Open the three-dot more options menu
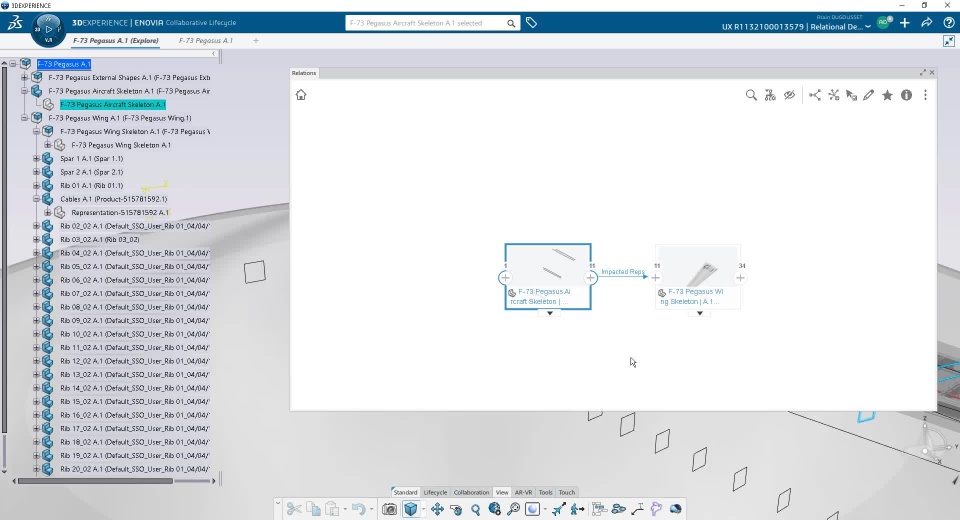Screen dimensions: 960x520 (x=926, y=95)
